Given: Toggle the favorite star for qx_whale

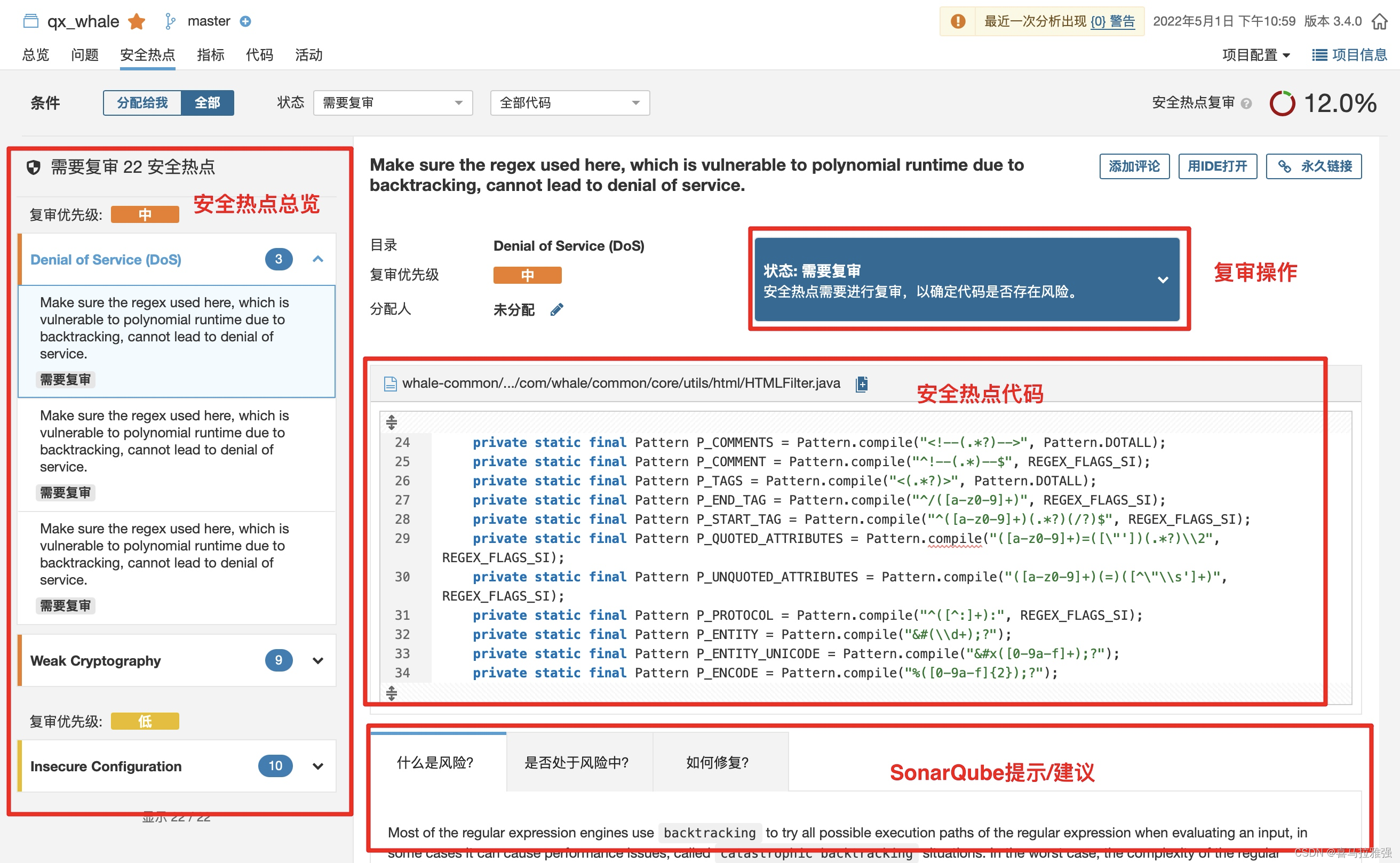Looking at the screenshot, I should (137, 21).
